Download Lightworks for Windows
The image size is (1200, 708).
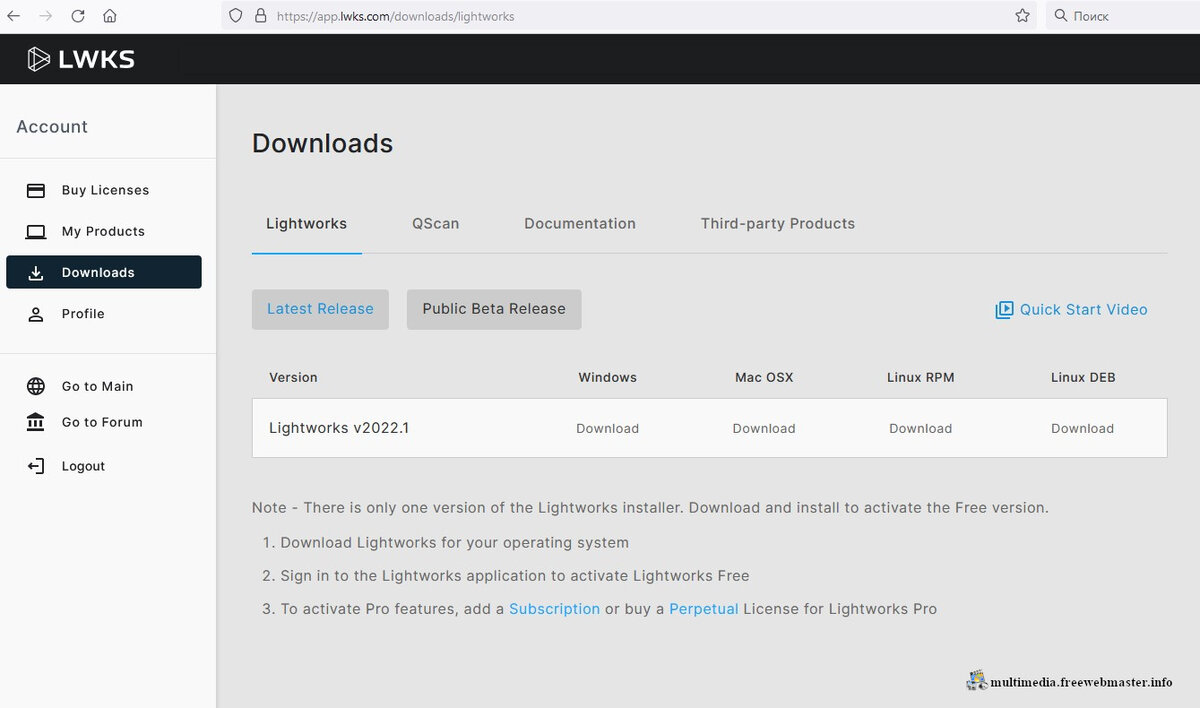(x=607, y=428)
